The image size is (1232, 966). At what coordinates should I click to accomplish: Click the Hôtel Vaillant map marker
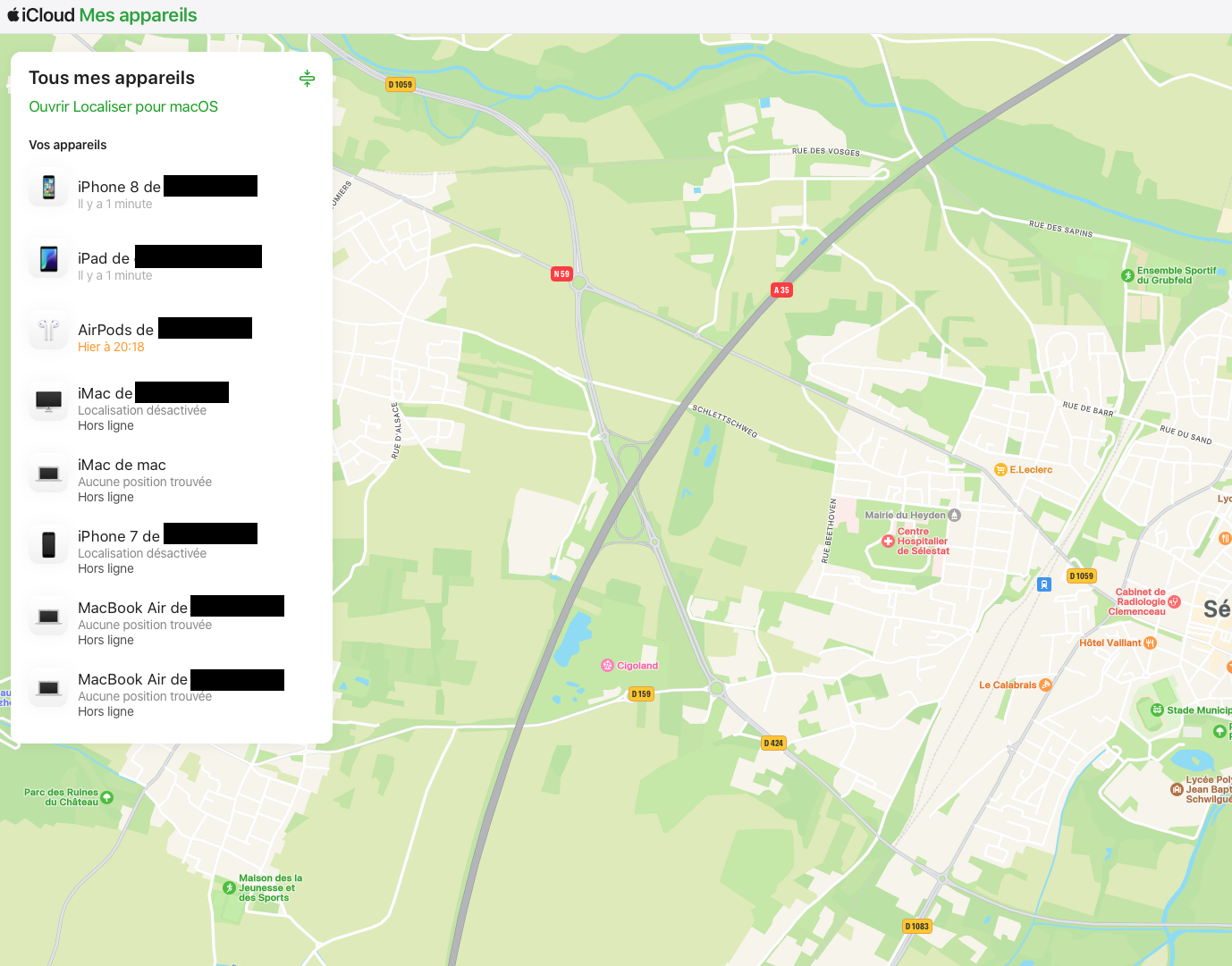1151,643
